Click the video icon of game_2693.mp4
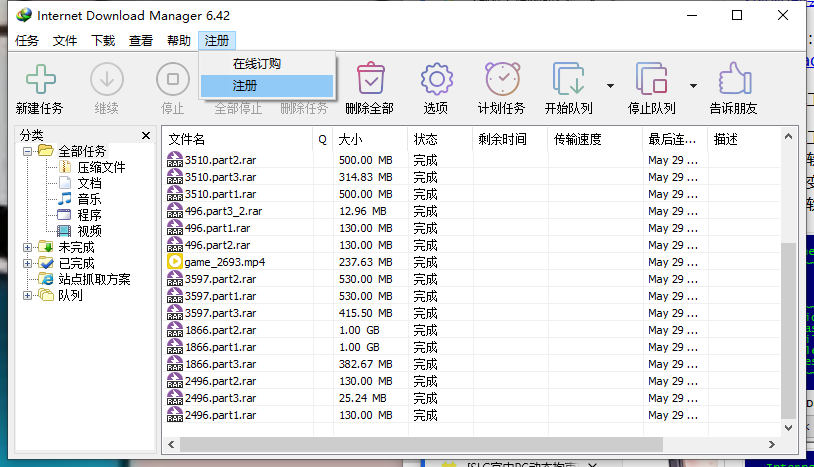The image size is (814, 467). [174, 262]
